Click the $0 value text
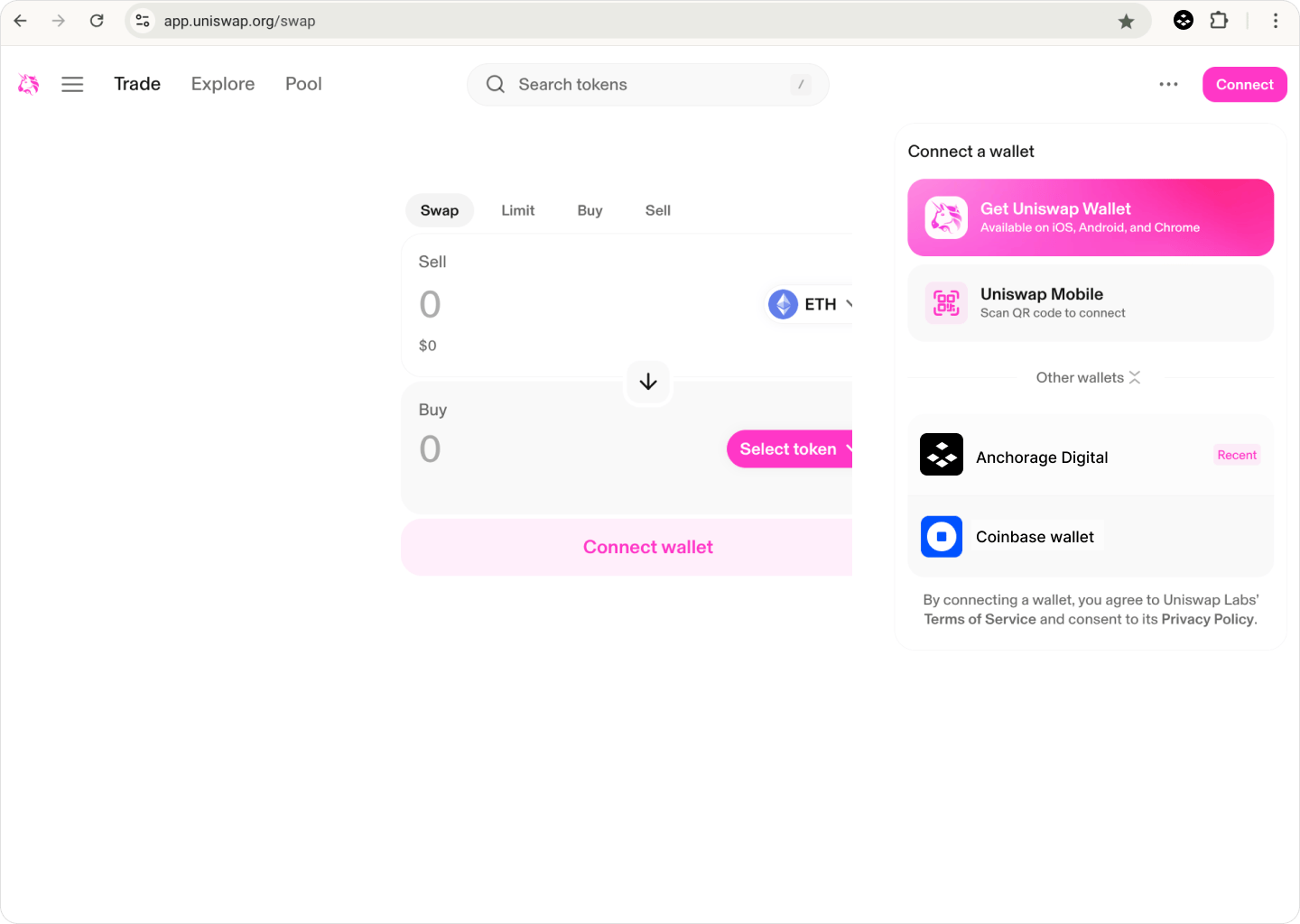1300x924 pixels. coord(428,346)
